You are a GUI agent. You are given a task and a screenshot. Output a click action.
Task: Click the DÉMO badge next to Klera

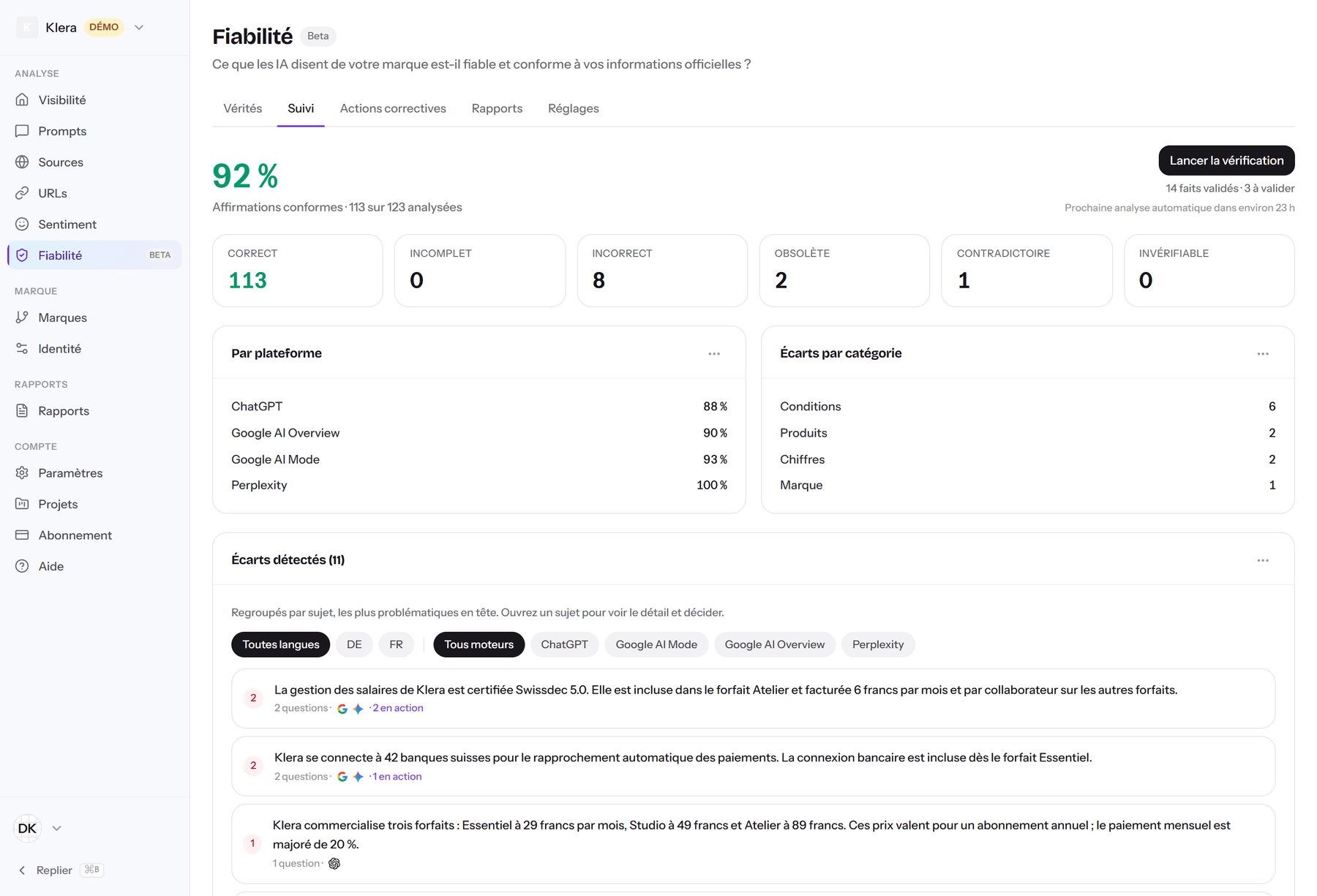tap(104, 27)
